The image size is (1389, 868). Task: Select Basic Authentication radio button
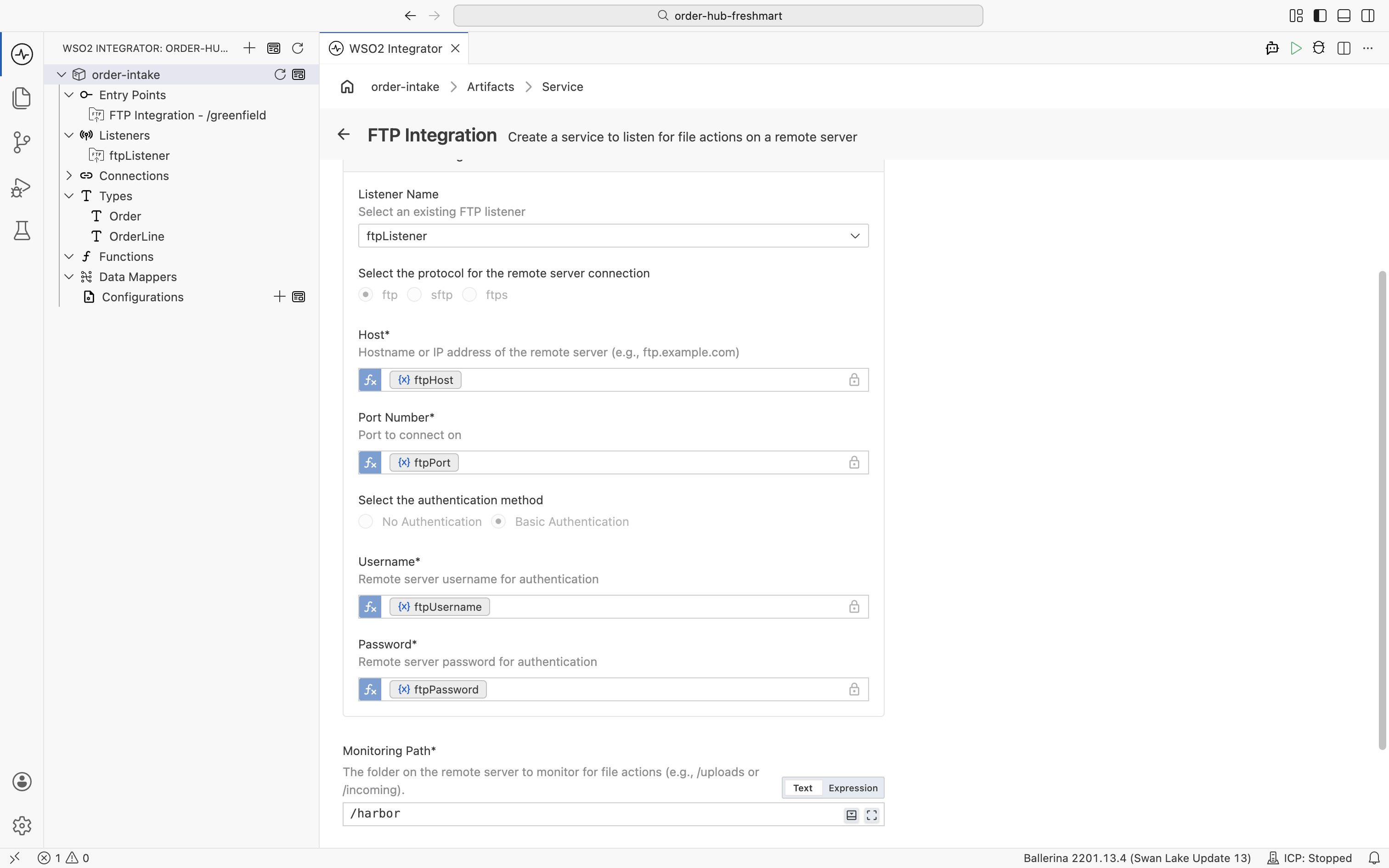pyautogui.click(x=498, y=521)
